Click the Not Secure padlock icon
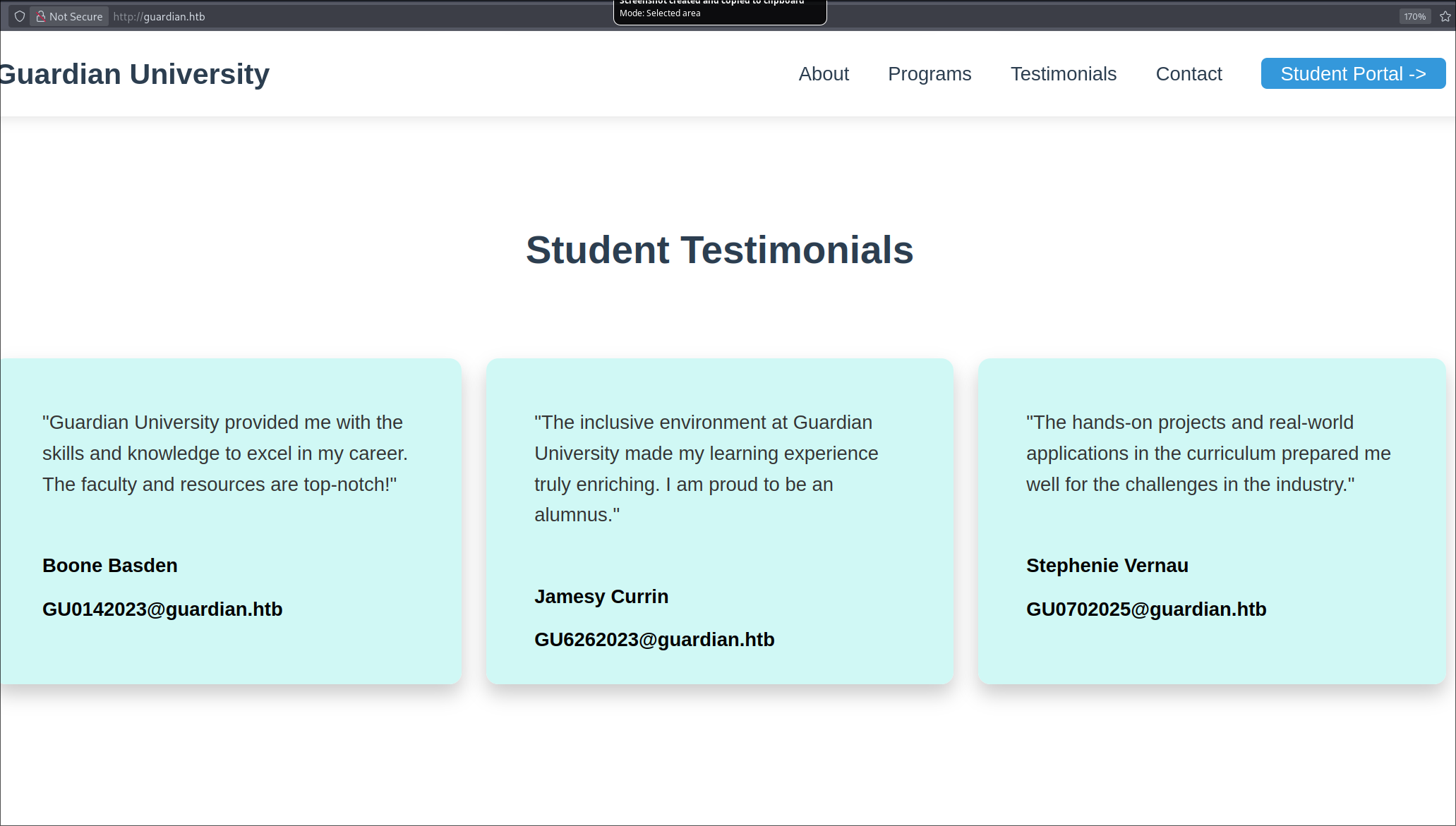This screenshot has height=826, width=1456. point(41,16)
